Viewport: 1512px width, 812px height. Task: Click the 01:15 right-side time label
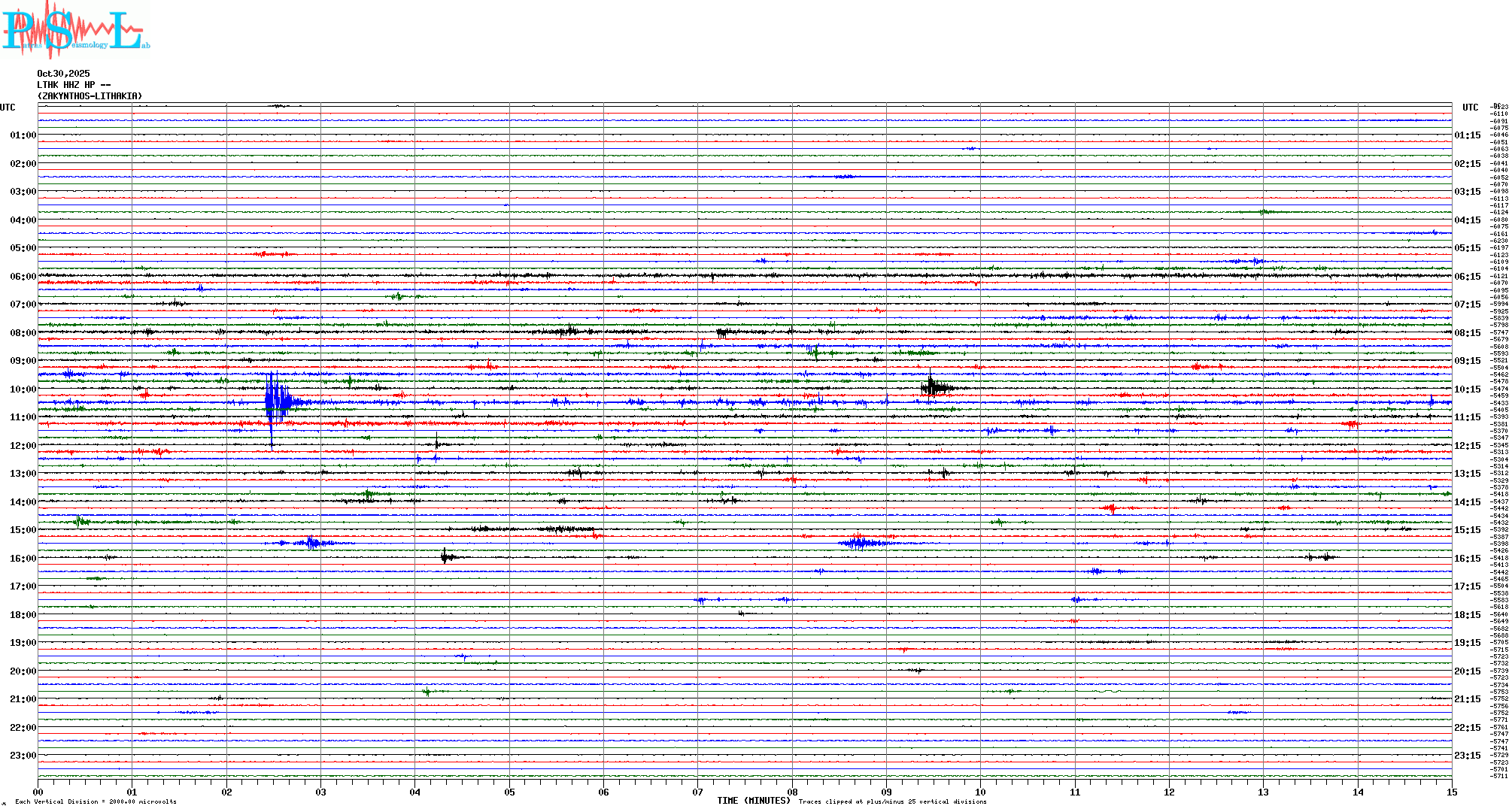click(1467, 135)
